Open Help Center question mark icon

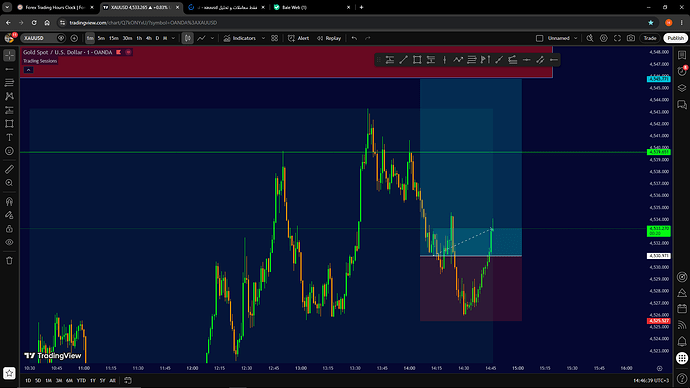coord(682,378)
